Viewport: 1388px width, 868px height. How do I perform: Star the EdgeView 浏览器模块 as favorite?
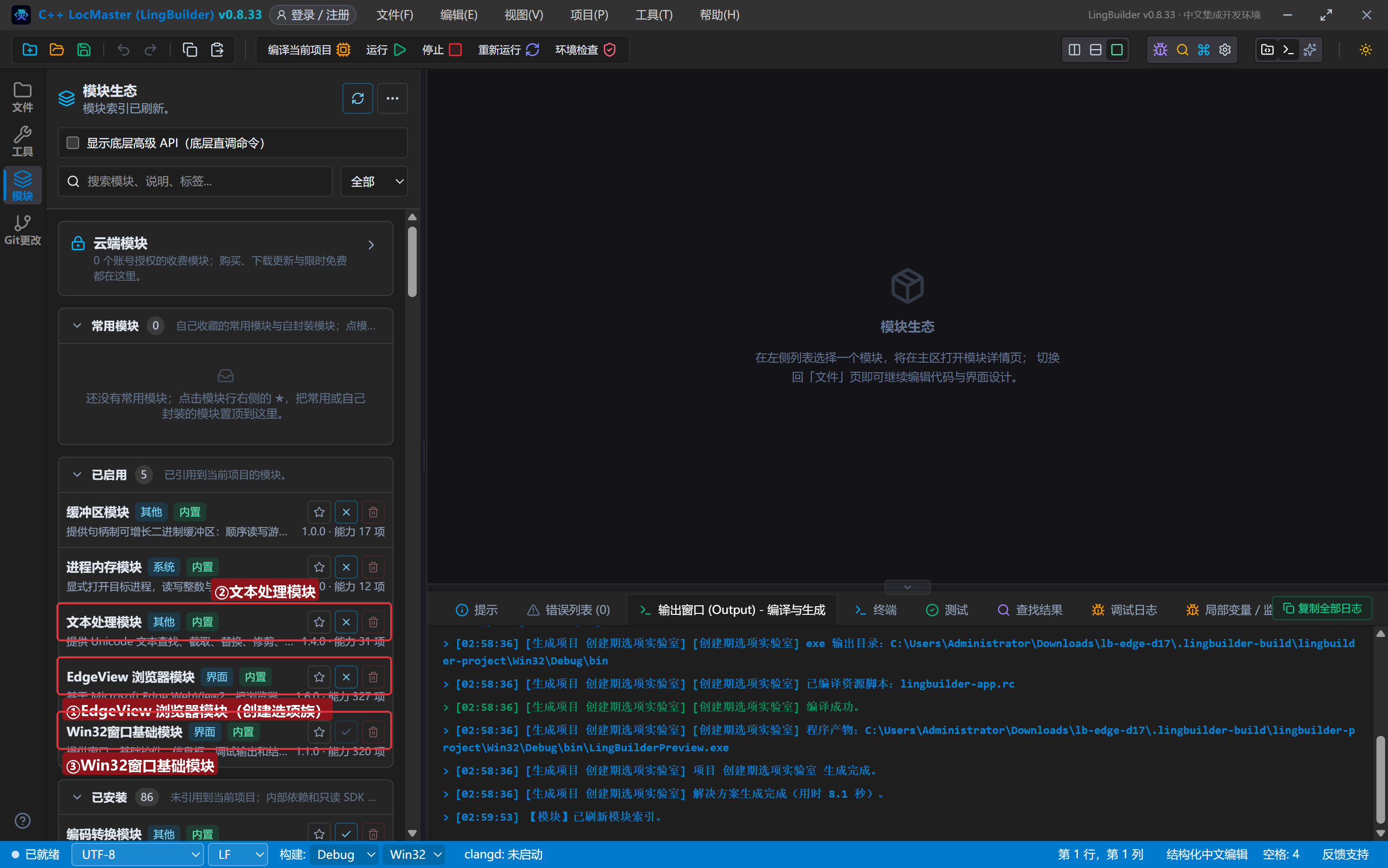click(319, 678)
